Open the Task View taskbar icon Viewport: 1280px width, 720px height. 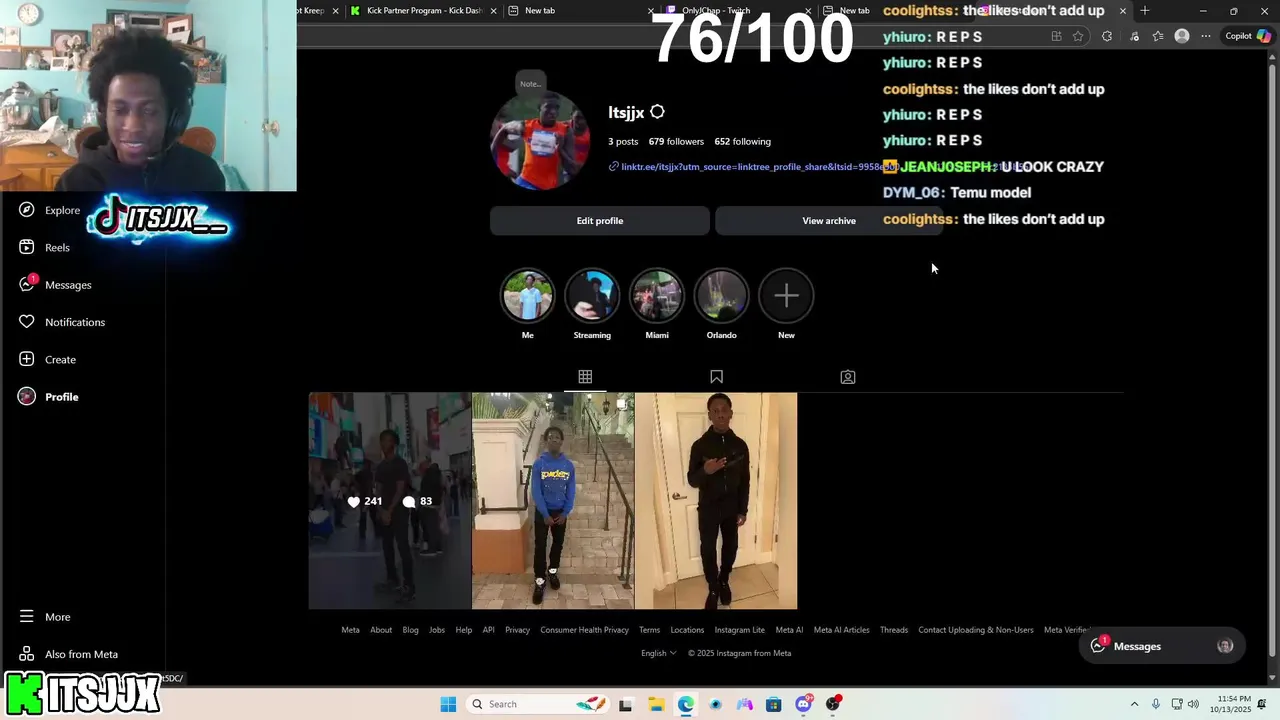(625, 704)
